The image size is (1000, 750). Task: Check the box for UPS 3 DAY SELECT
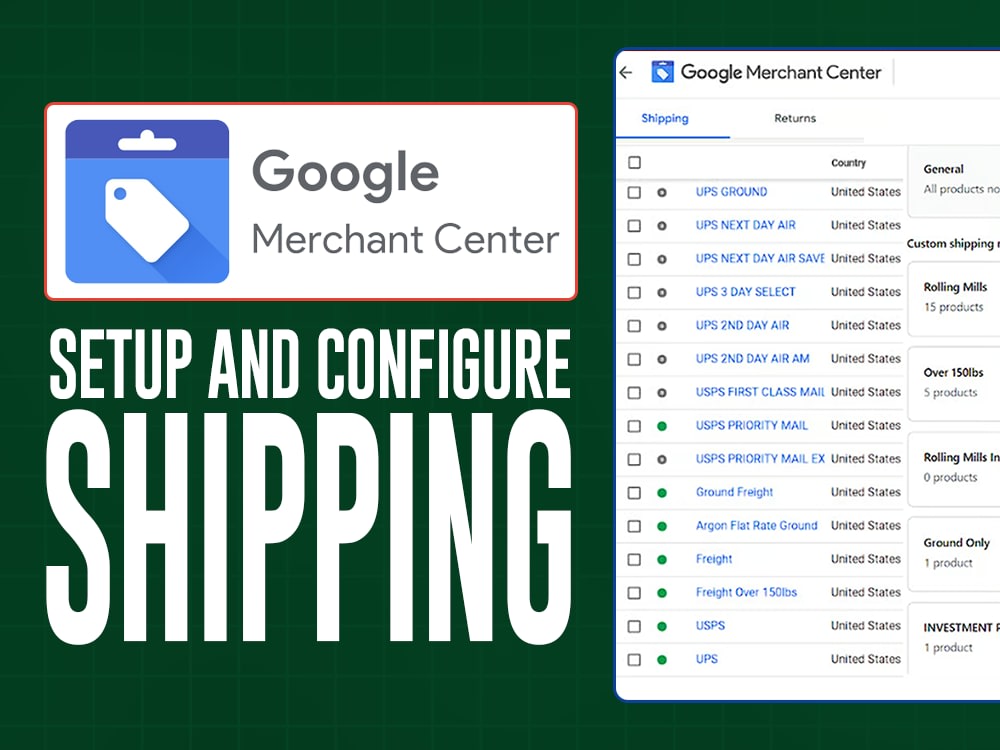click(635, 292)
